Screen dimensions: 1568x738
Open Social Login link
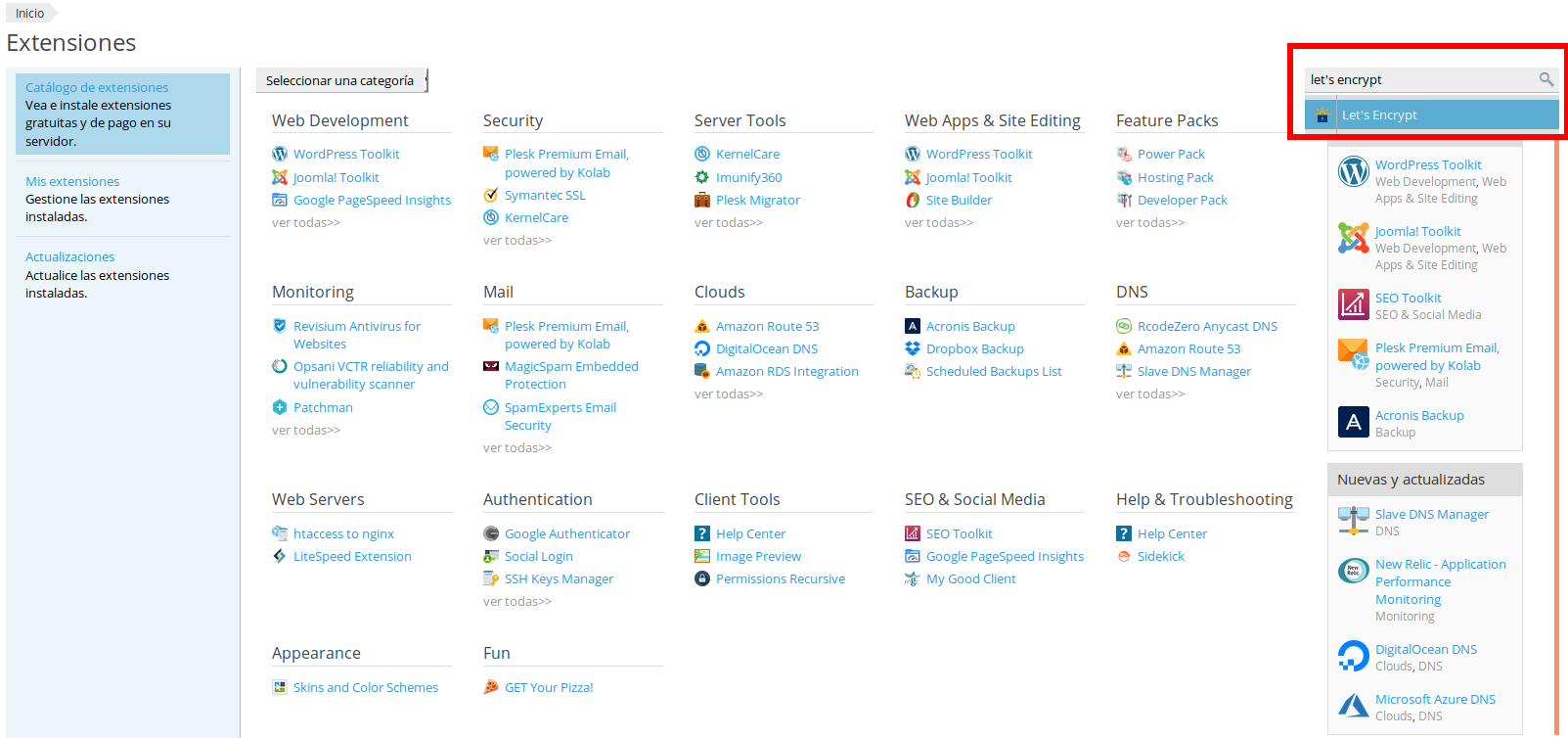(x=539, y=556)
